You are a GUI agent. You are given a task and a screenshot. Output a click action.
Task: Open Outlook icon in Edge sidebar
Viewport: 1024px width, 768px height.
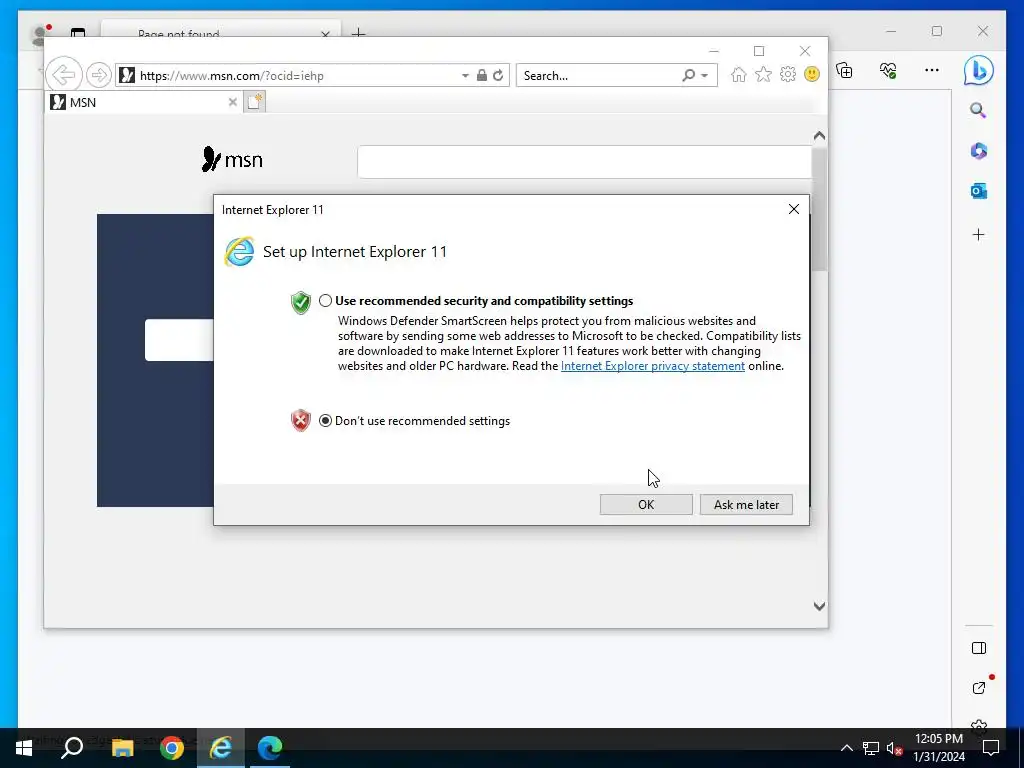pos(978,191)
